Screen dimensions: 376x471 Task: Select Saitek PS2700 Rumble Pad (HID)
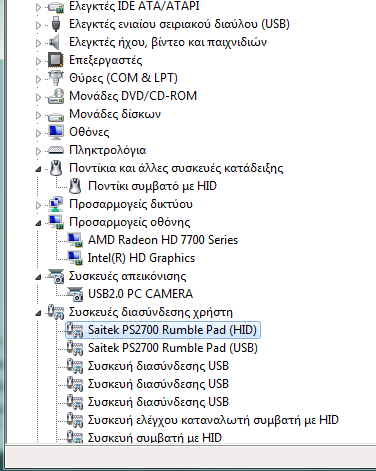(x=172, y=330)
